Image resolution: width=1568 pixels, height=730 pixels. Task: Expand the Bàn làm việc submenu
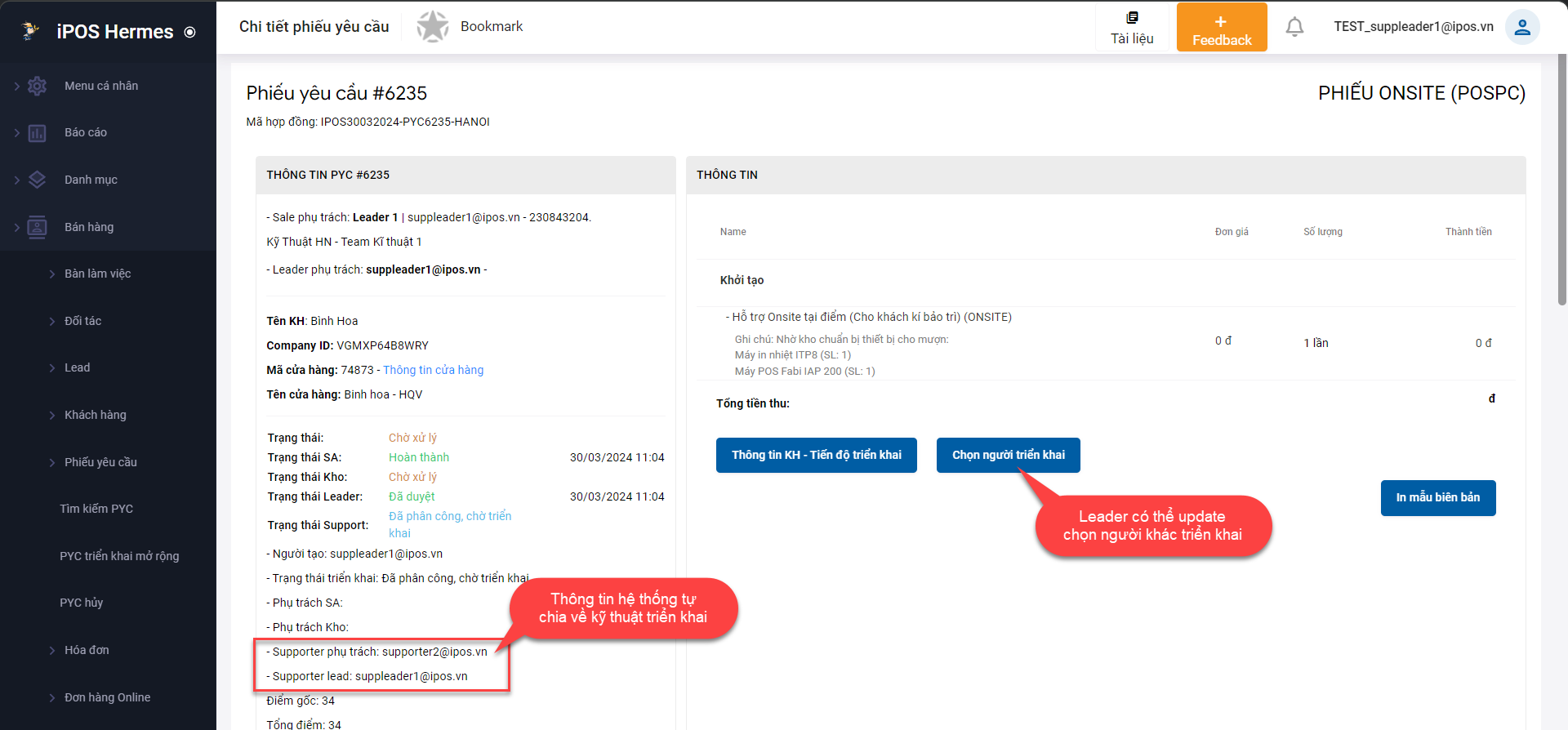click(x=52, y=274)
